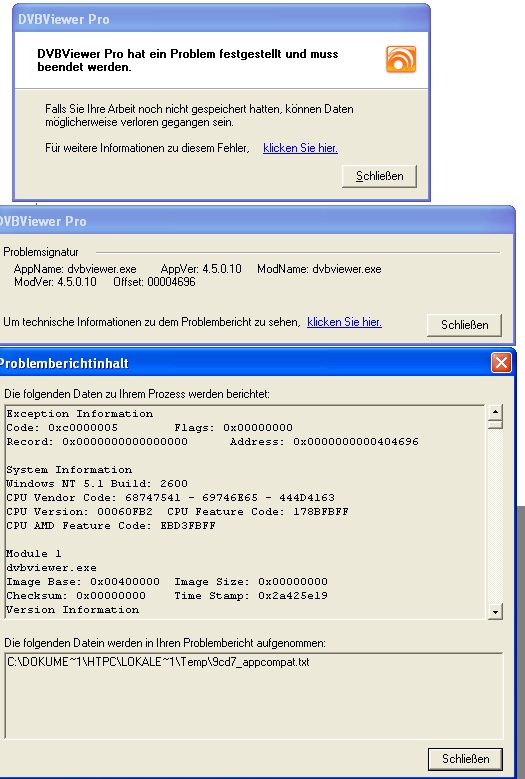Screen dimensions: 525x779
Task: Click Schließen in the crash notification dialog
Action: [379, 176]
